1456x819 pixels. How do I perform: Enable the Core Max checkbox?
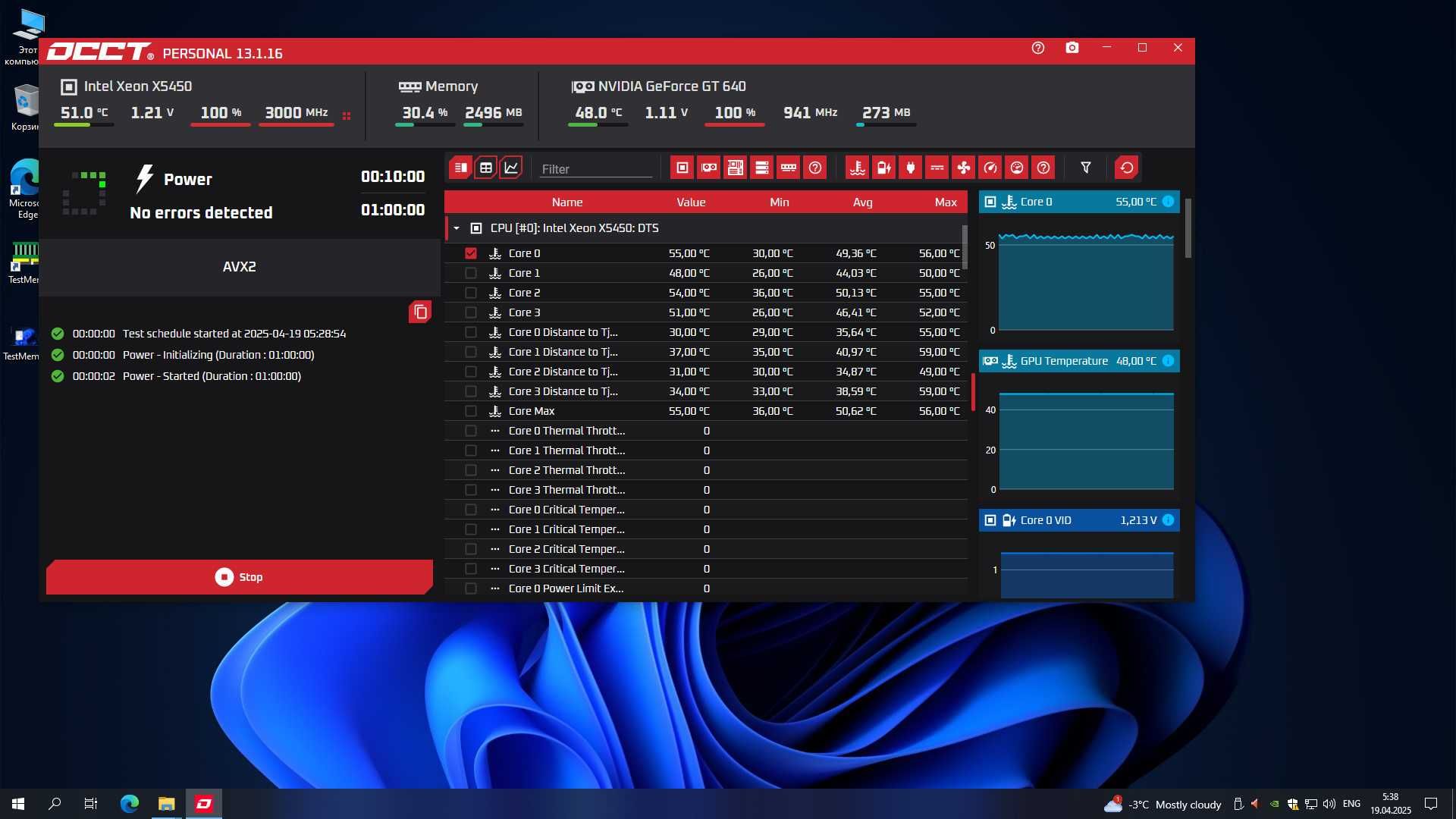click(471, 411)
